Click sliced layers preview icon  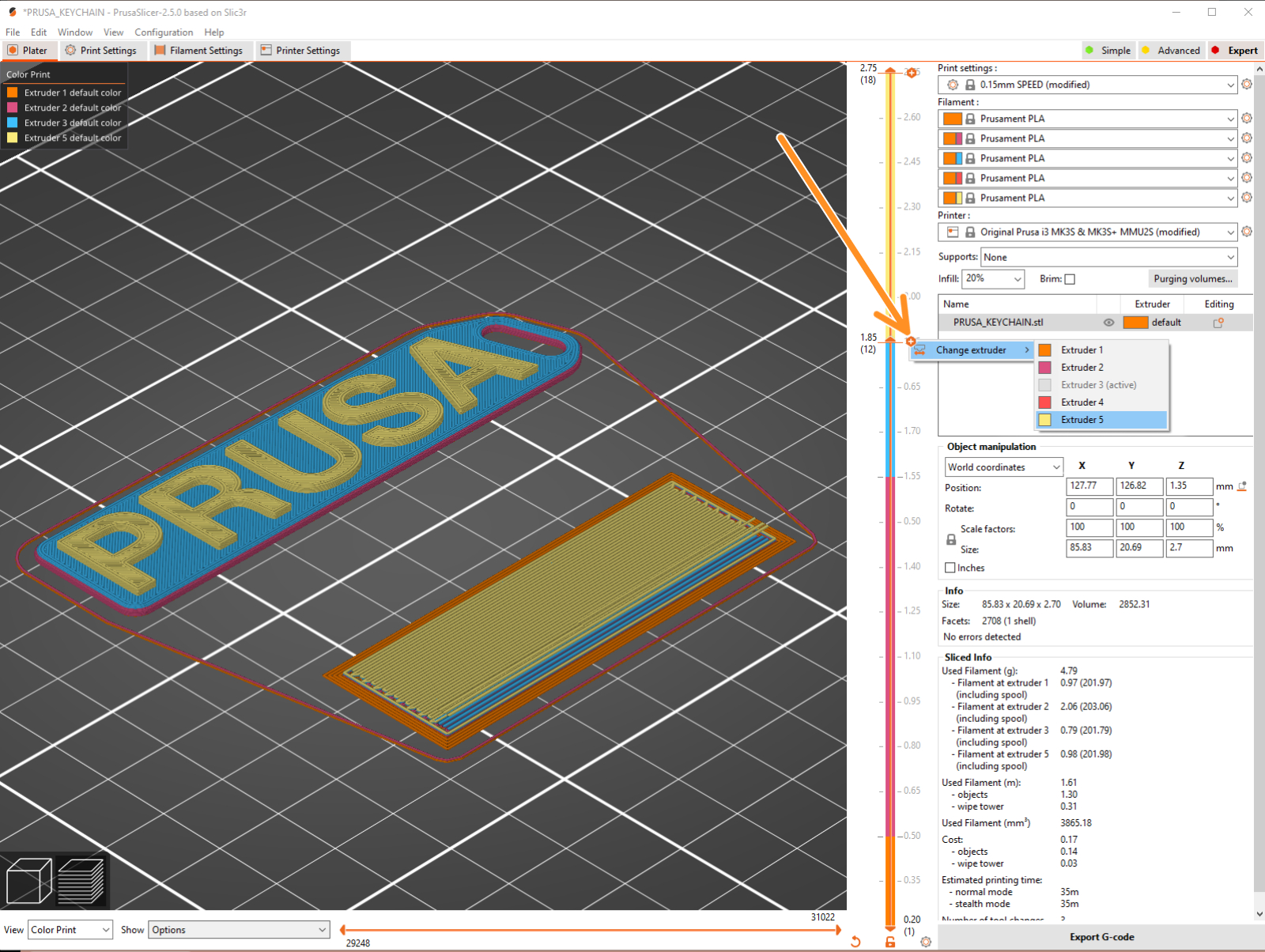tap(81, 881)
